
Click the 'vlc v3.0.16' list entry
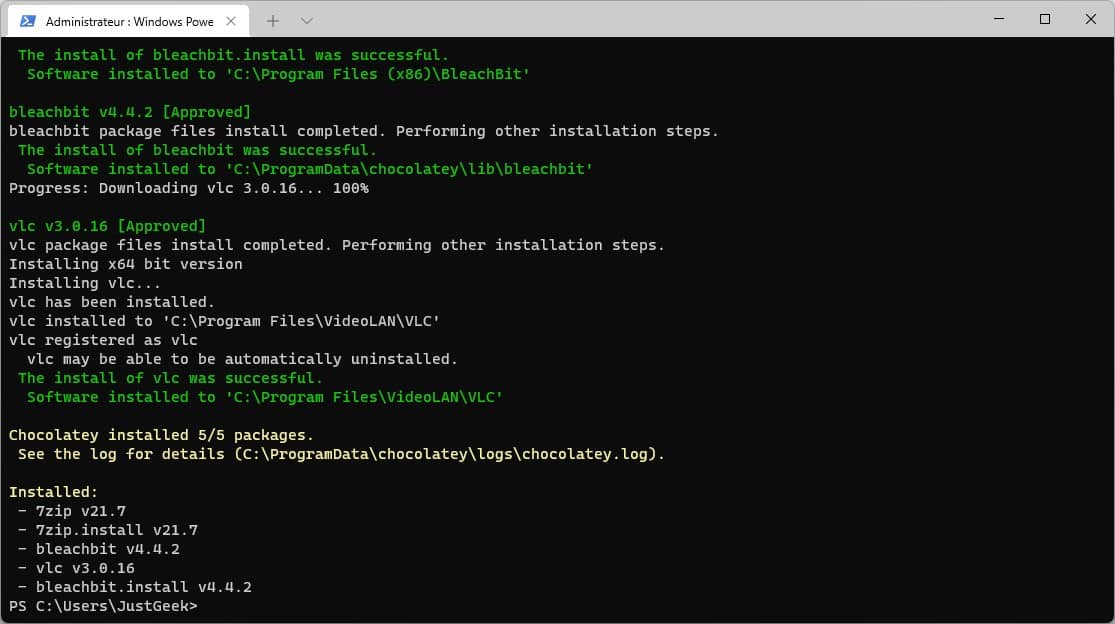[x=76, y=569]
